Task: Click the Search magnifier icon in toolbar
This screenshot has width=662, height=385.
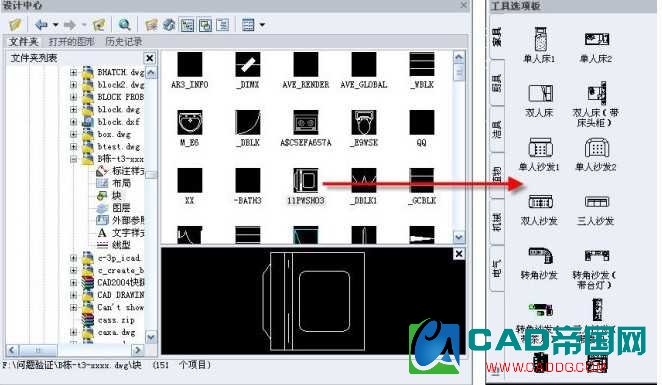Action: (x=124, y=25)
